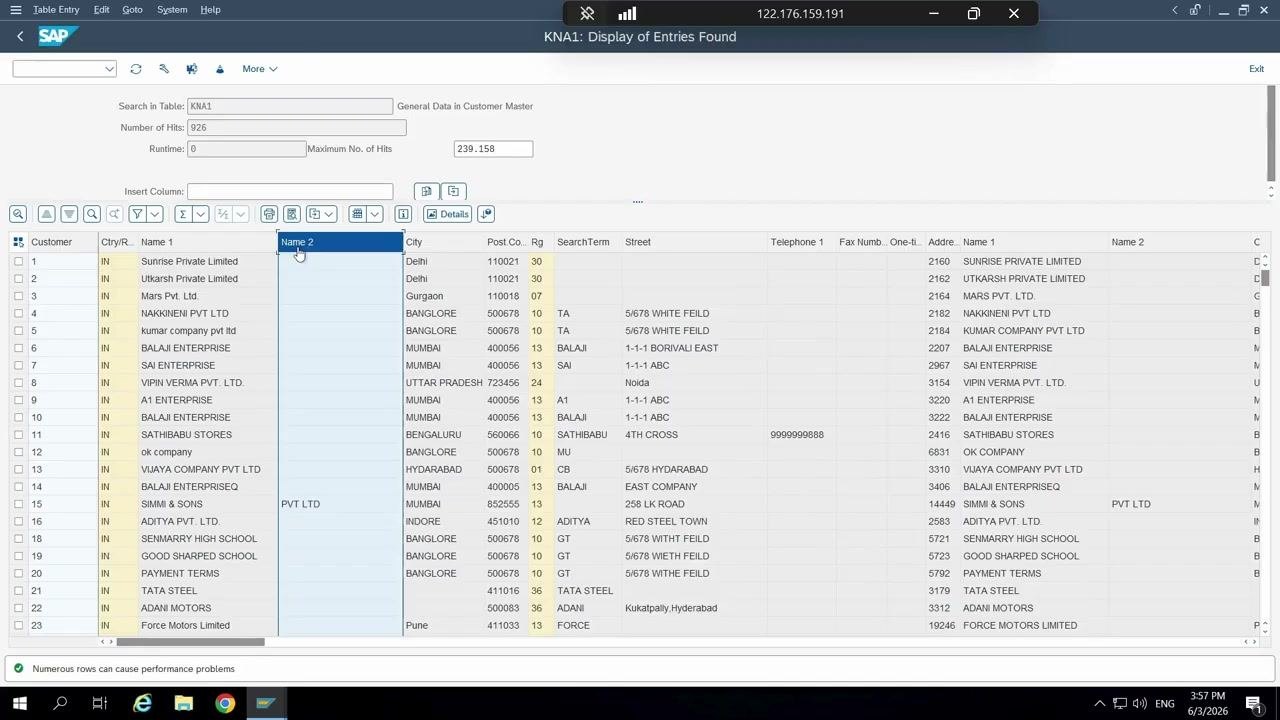Open Chrome from the Windows taskbar

click(x=225, y=704)
